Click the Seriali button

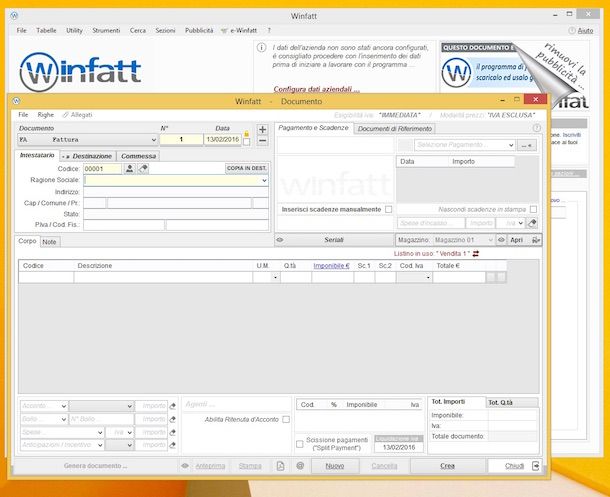[x=334, y=240]
